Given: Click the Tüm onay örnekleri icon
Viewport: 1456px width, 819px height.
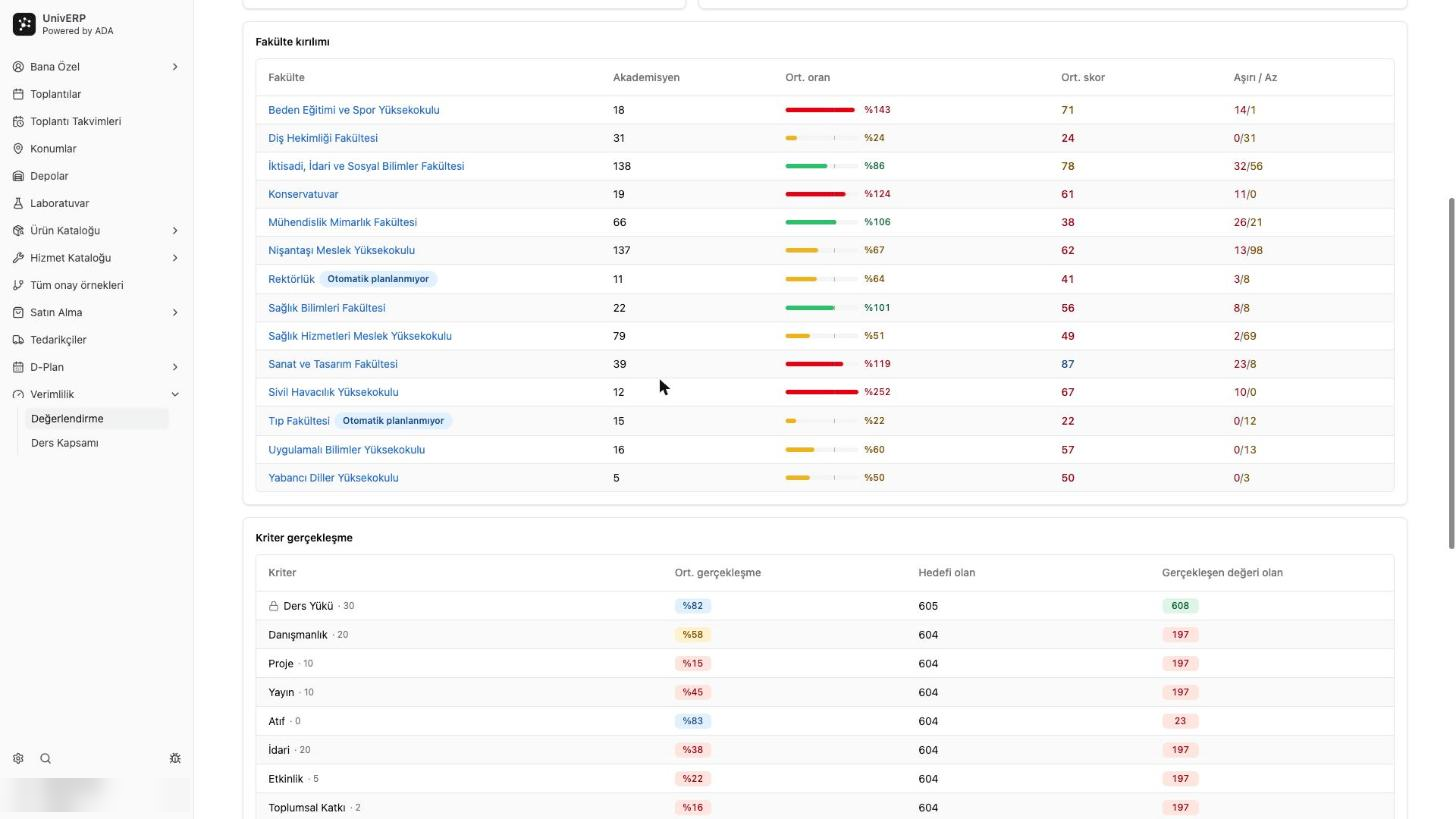Looking at the screenshot, I should tap(18, 285).
